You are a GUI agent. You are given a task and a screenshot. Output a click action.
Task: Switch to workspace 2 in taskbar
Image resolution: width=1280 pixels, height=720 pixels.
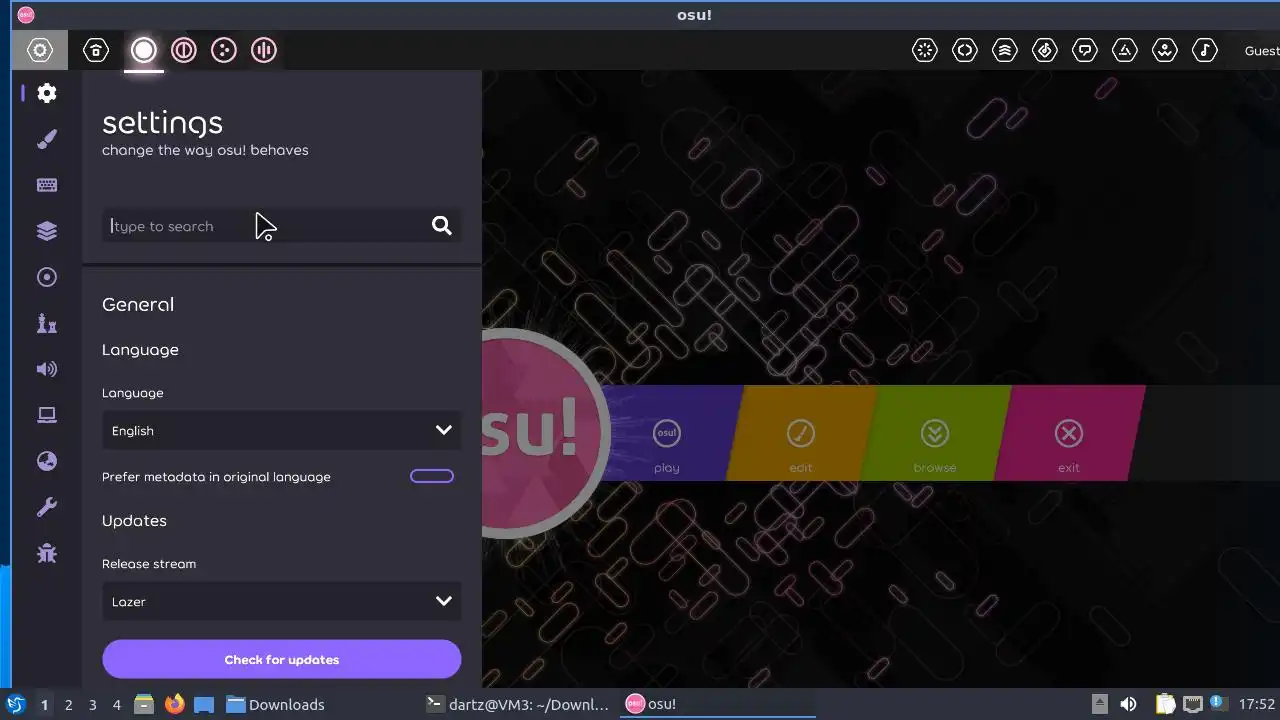coord(68,704)
